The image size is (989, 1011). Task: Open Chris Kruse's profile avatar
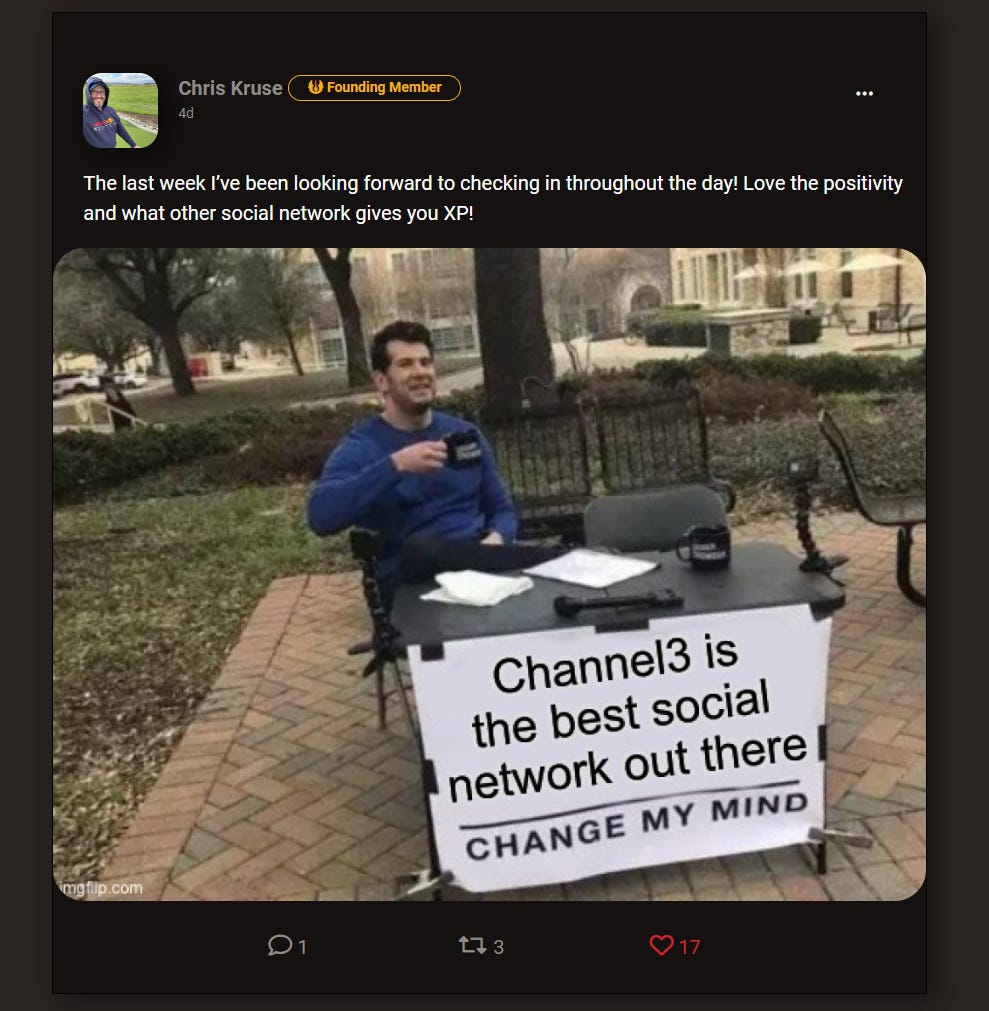click(x=121, y=110)
